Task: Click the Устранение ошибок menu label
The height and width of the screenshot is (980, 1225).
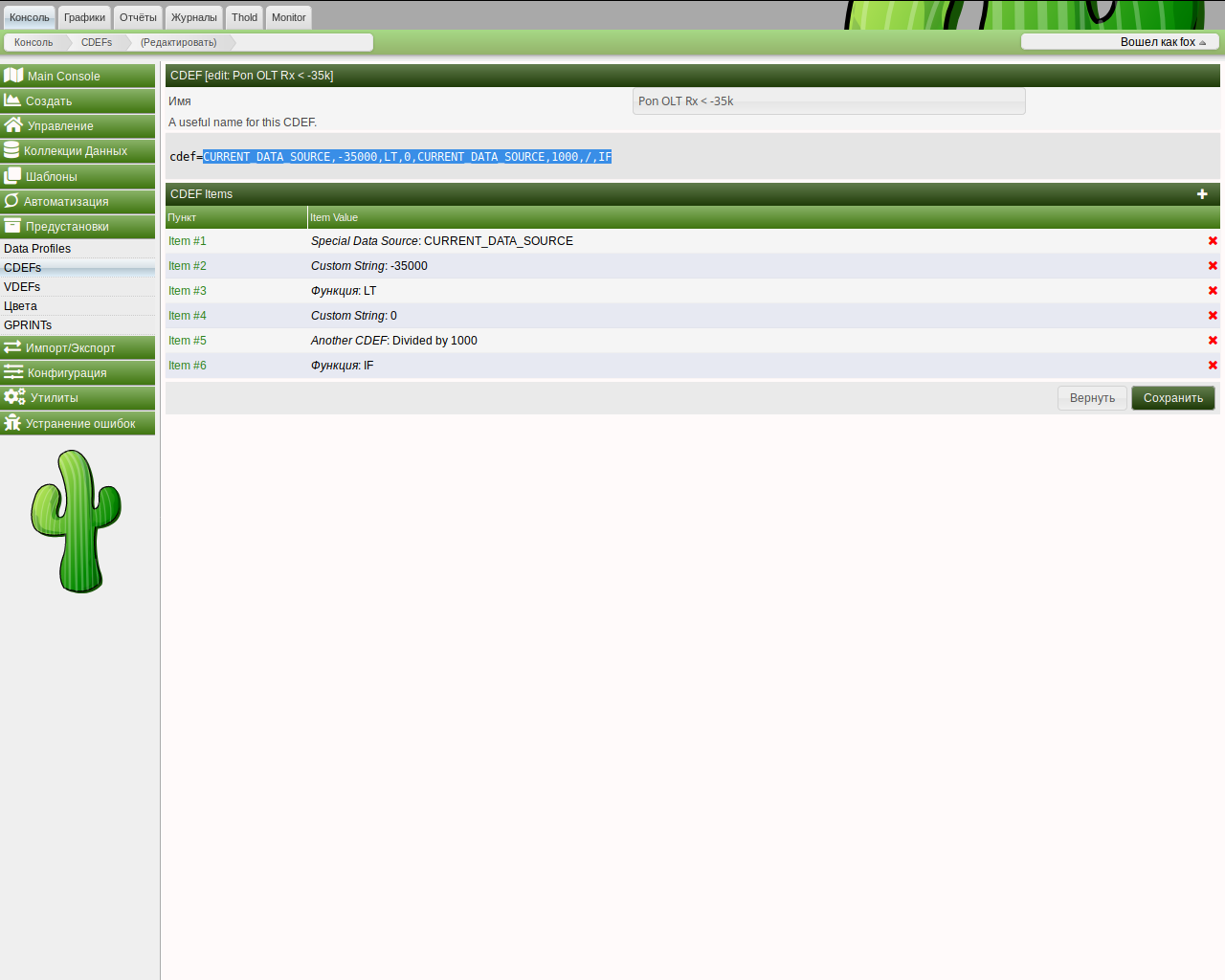Action: (x=80, y=424)
